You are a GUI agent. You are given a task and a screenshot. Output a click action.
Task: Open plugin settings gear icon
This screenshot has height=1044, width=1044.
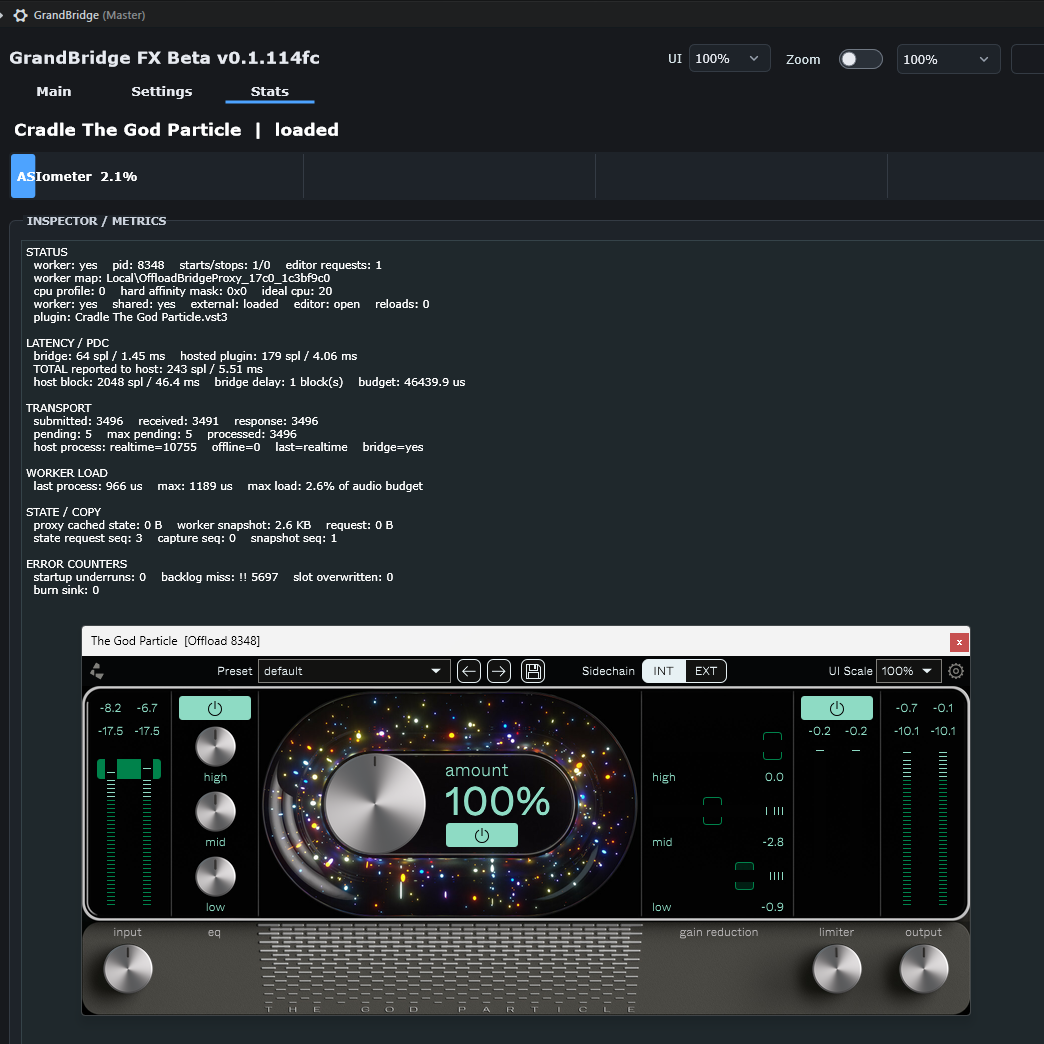(x=955, y=671)
